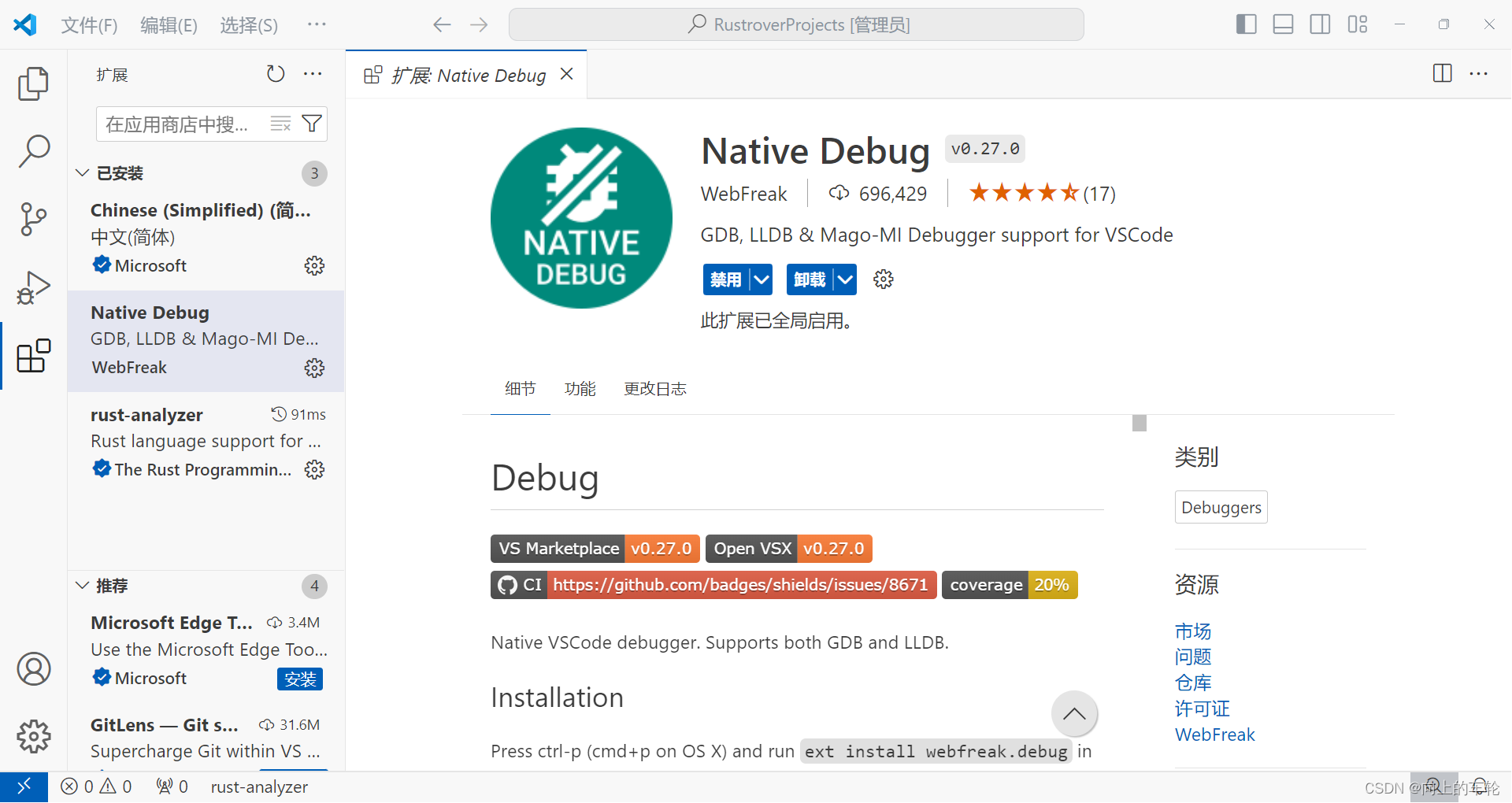
Task: Click the VS Marketplace version badge
Action: (595, 549)
